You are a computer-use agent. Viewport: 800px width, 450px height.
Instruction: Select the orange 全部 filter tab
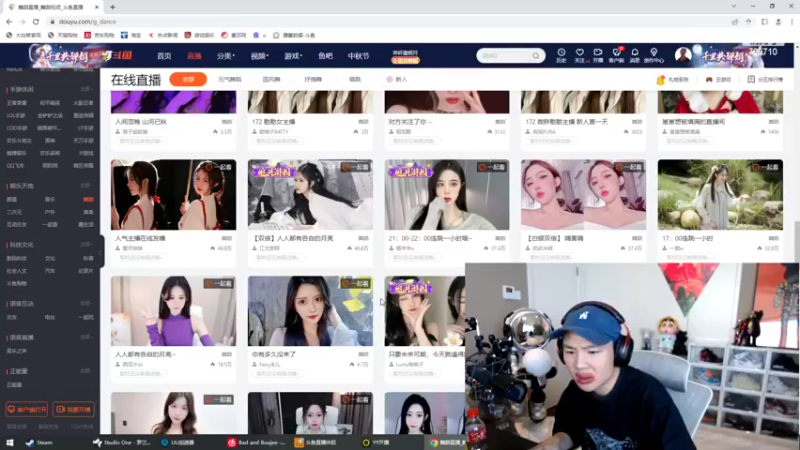pos(188,80)
